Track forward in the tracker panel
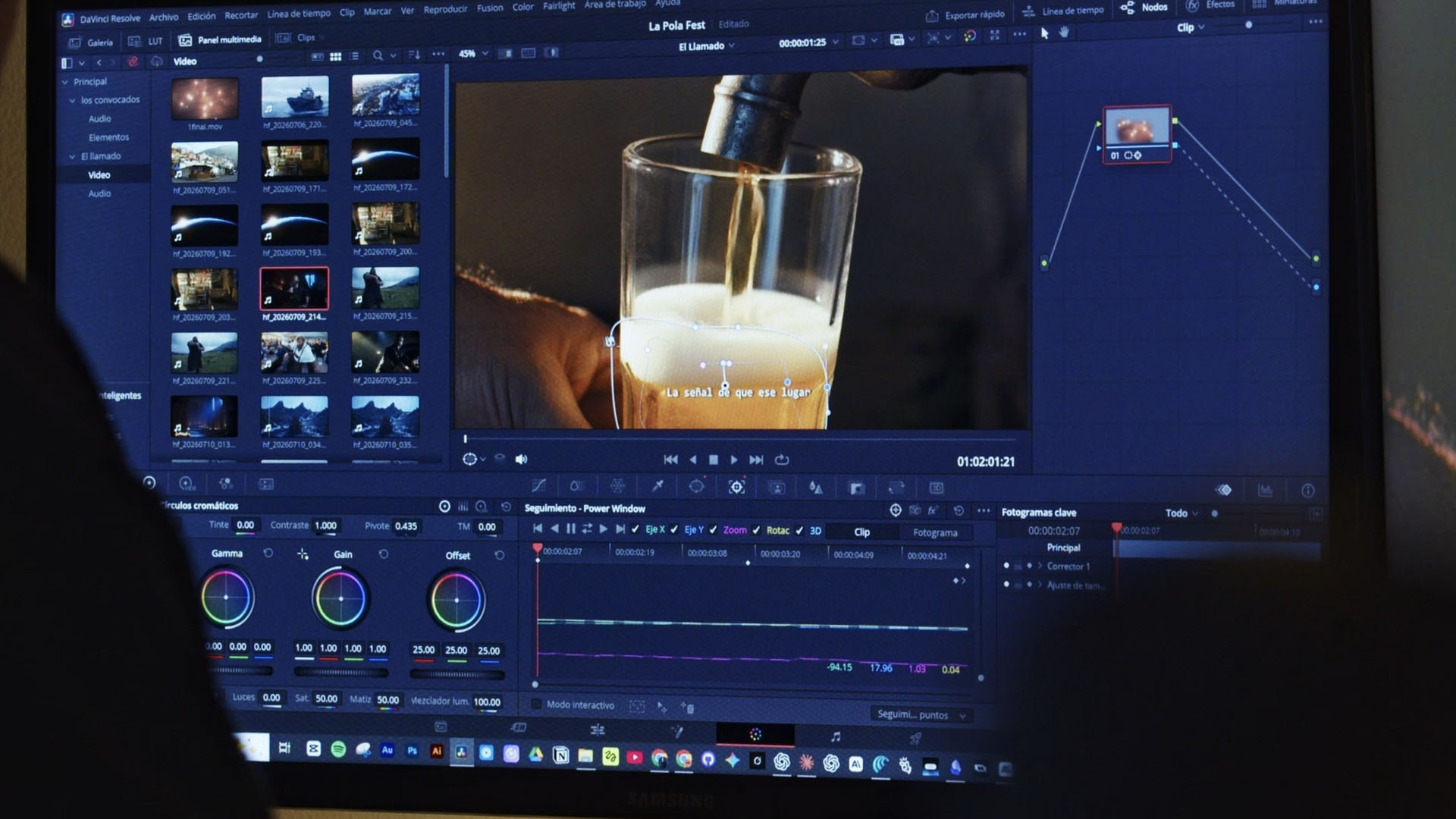1456x819 pixels. [x=604, y=529]
